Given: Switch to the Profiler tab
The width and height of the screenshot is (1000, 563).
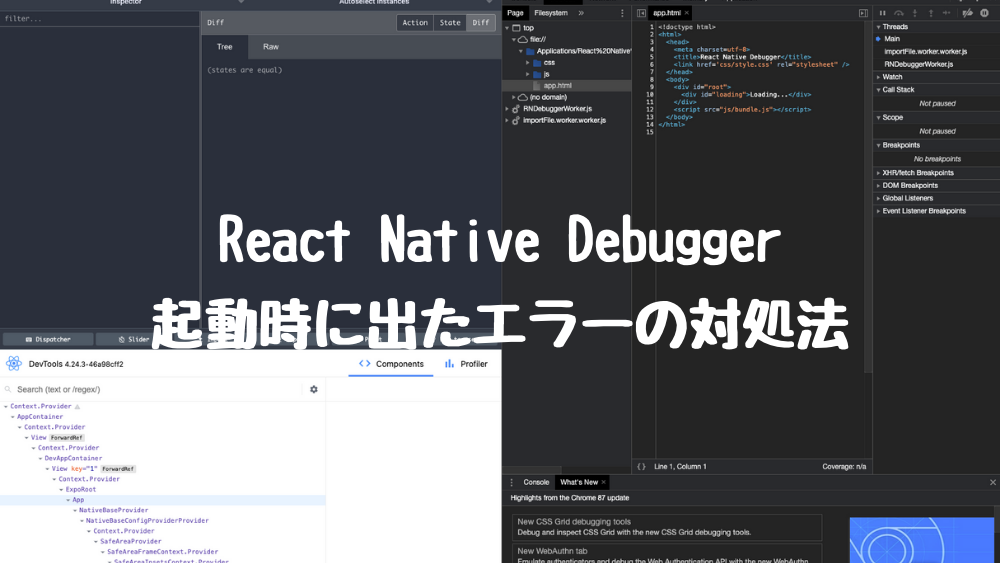Looking at the screenshot, I should [466, 364].
